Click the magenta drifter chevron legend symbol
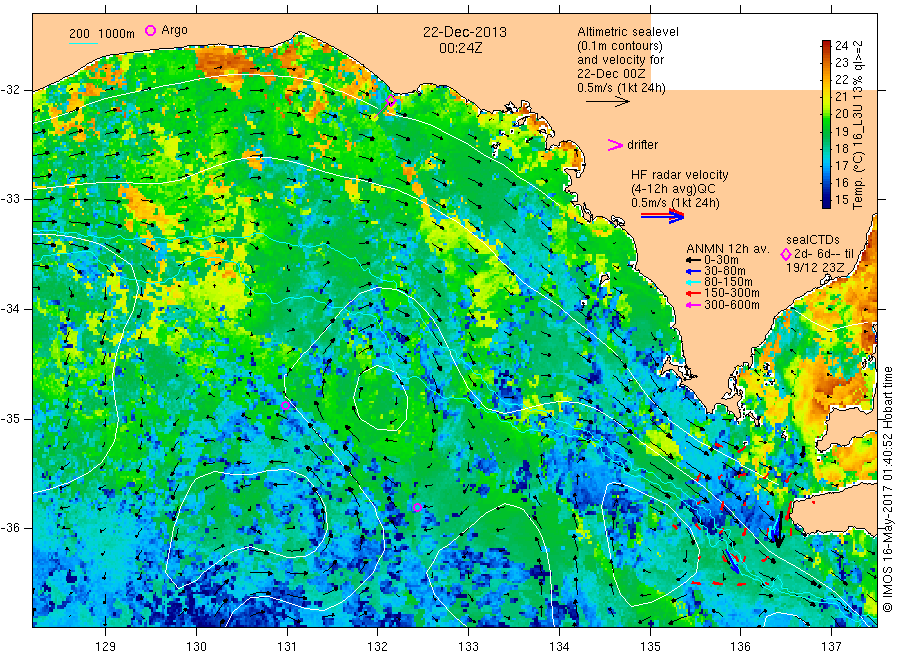 615,145
